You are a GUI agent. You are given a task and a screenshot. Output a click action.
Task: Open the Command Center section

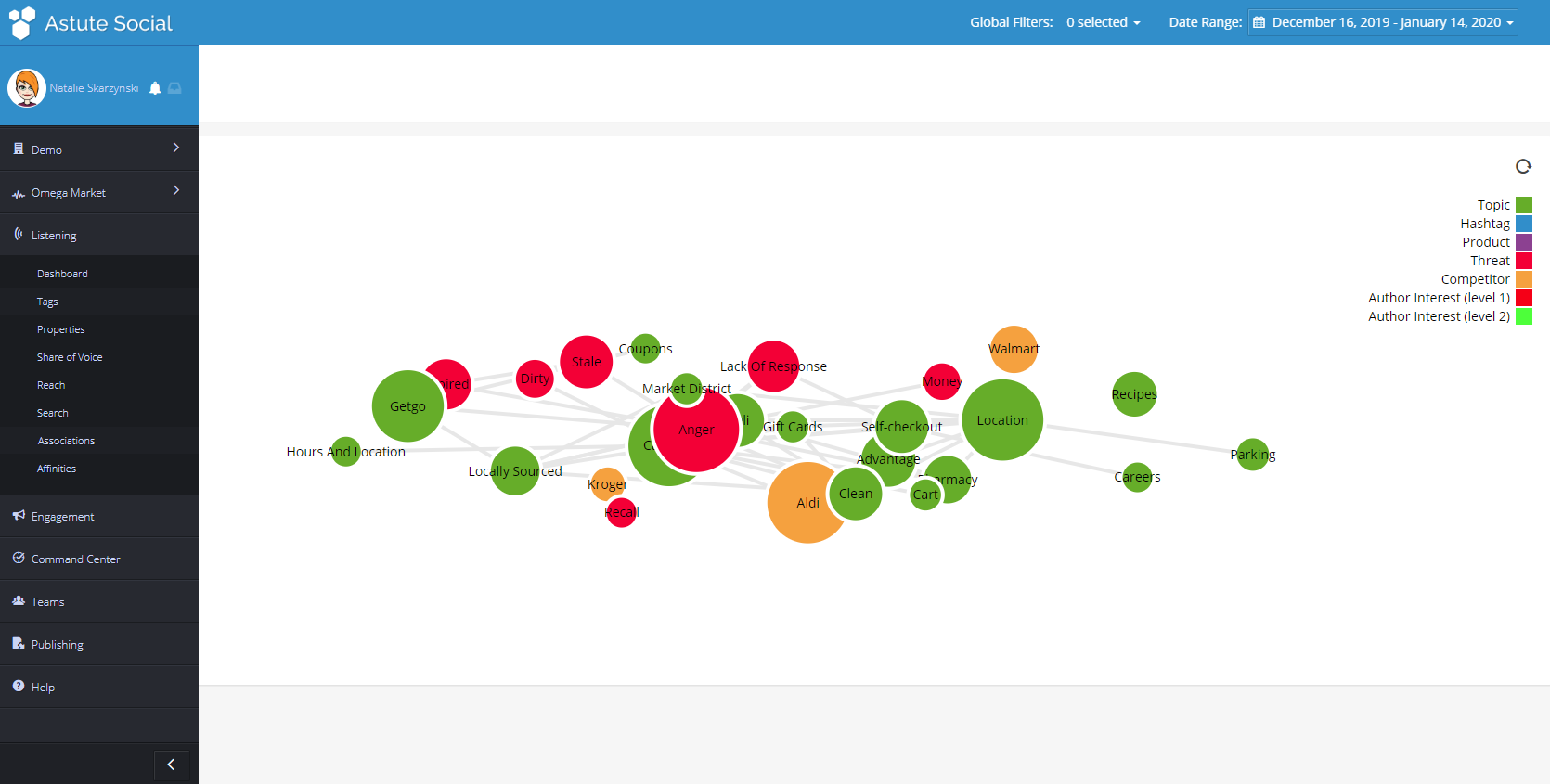[99, 559]
